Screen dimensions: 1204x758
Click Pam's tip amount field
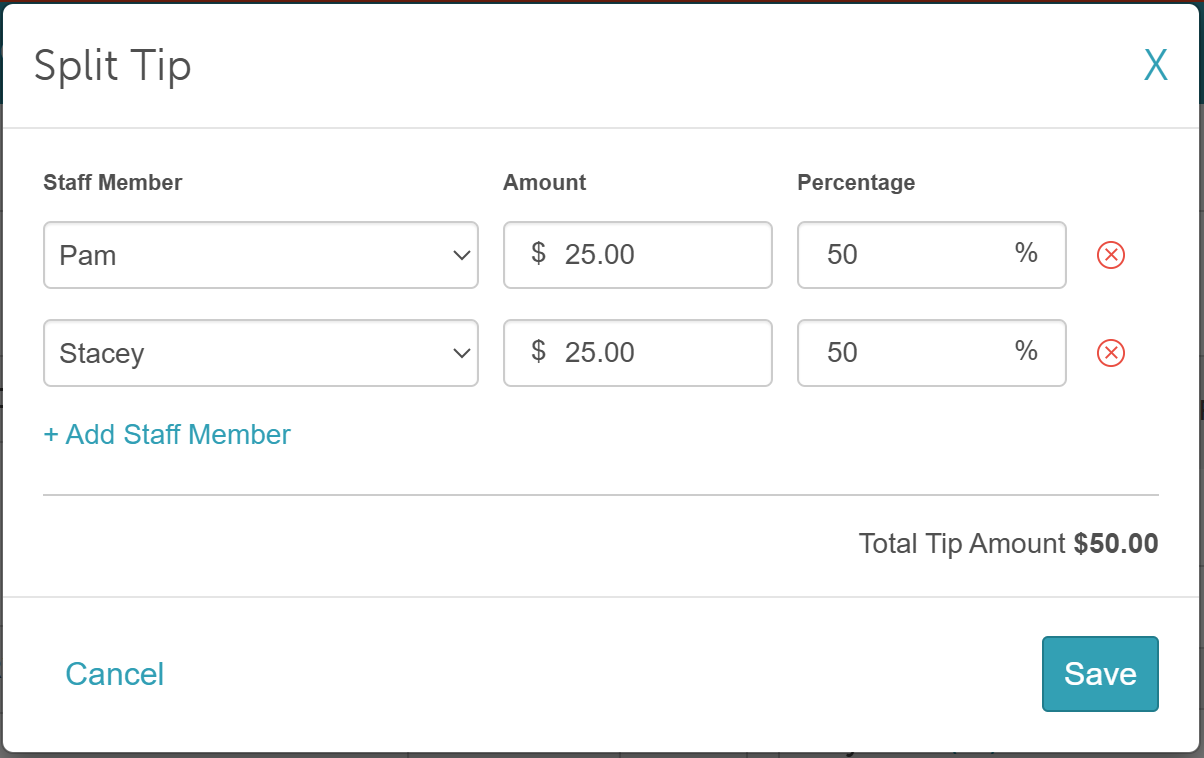(x=650, y=255)
